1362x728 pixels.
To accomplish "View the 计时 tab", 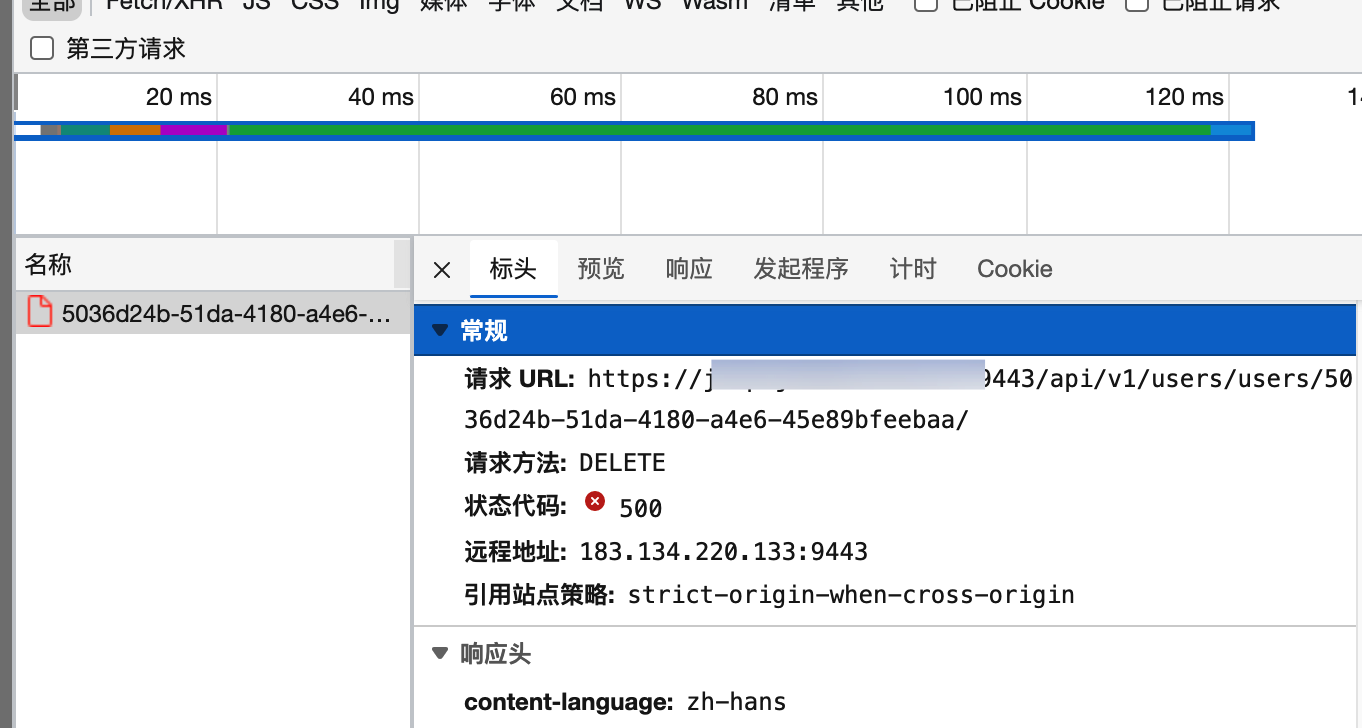I will click(911, 269).
